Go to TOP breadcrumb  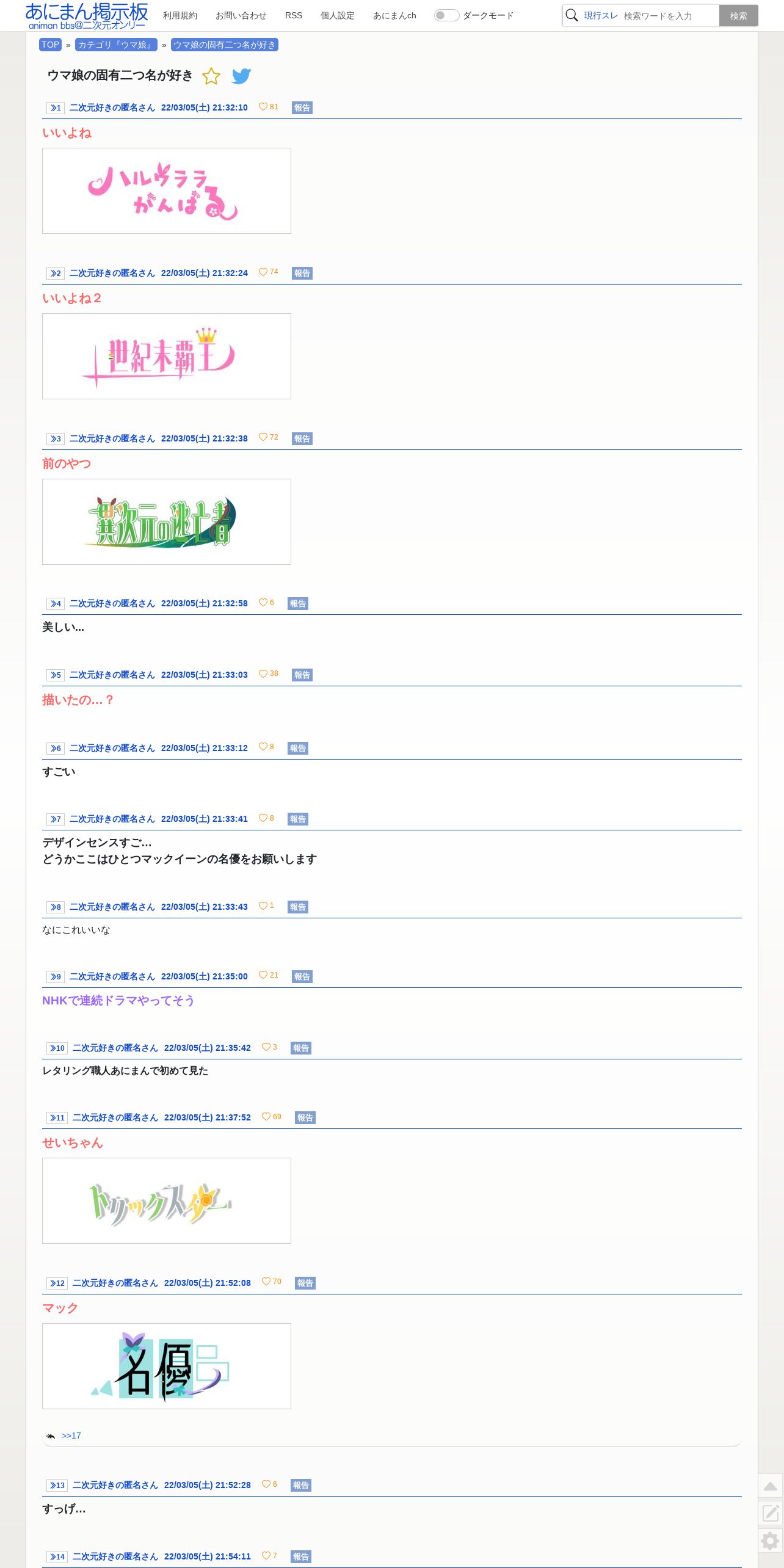tap(51, 45)
